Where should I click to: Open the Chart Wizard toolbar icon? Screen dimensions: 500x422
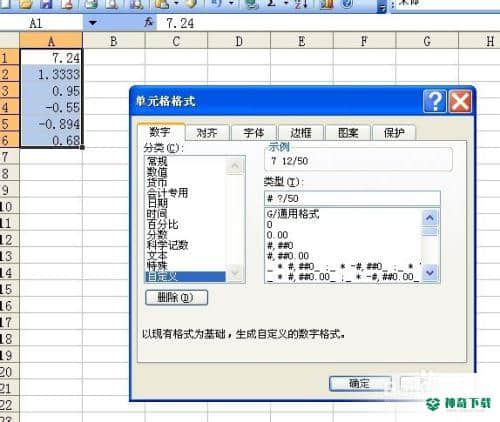[326, 4]
